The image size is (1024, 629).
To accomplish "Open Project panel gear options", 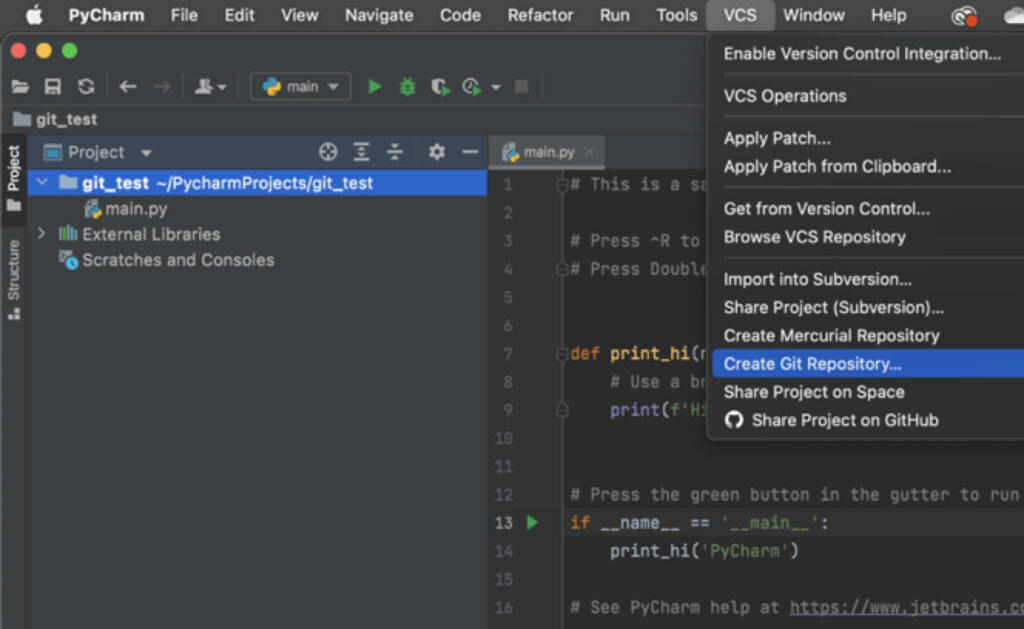I will pos(436,152).
